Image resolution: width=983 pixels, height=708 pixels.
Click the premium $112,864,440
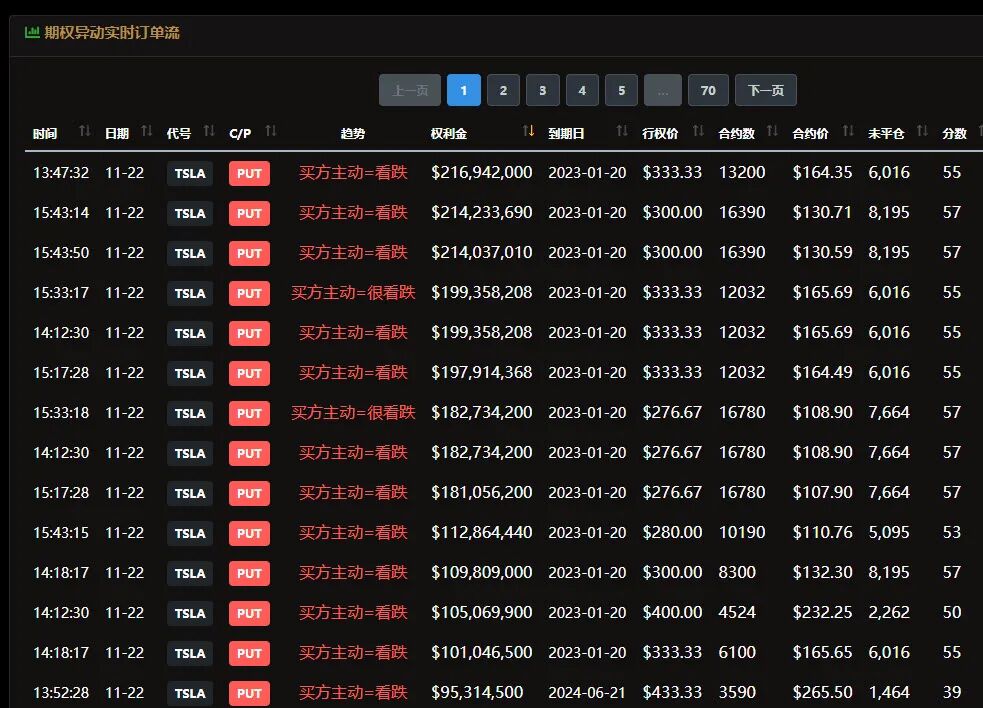481,532
